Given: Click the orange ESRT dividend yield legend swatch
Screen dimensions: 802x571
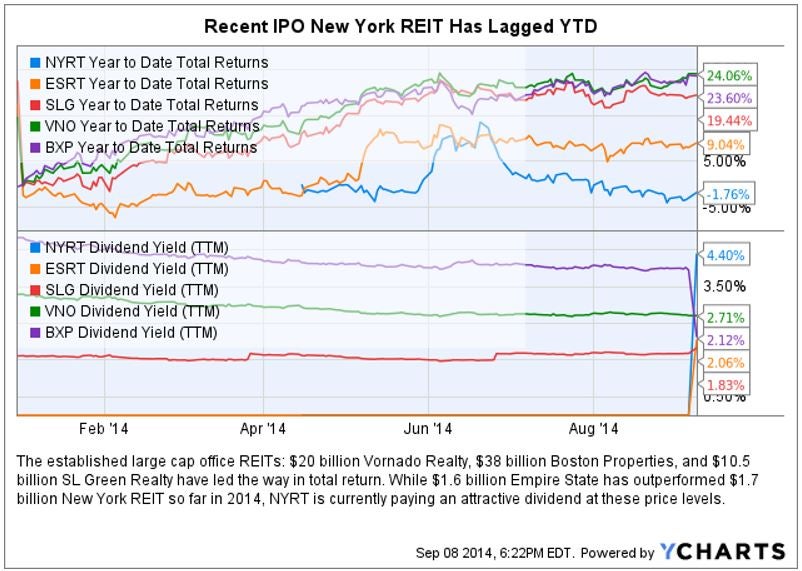Looking at the screenshot, I should [x=35, y=270].
